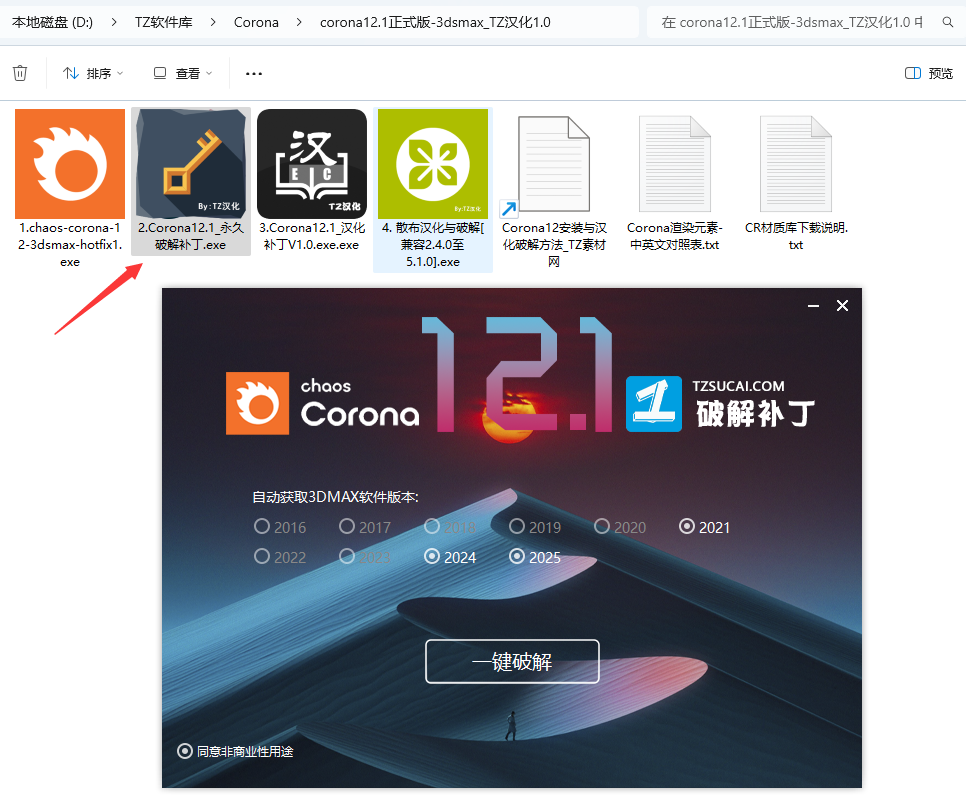The width and height of the screenshot is (966, 804).
Task: Click the TZSUCAI.COM blue logo in patcher
Action: 654,404
